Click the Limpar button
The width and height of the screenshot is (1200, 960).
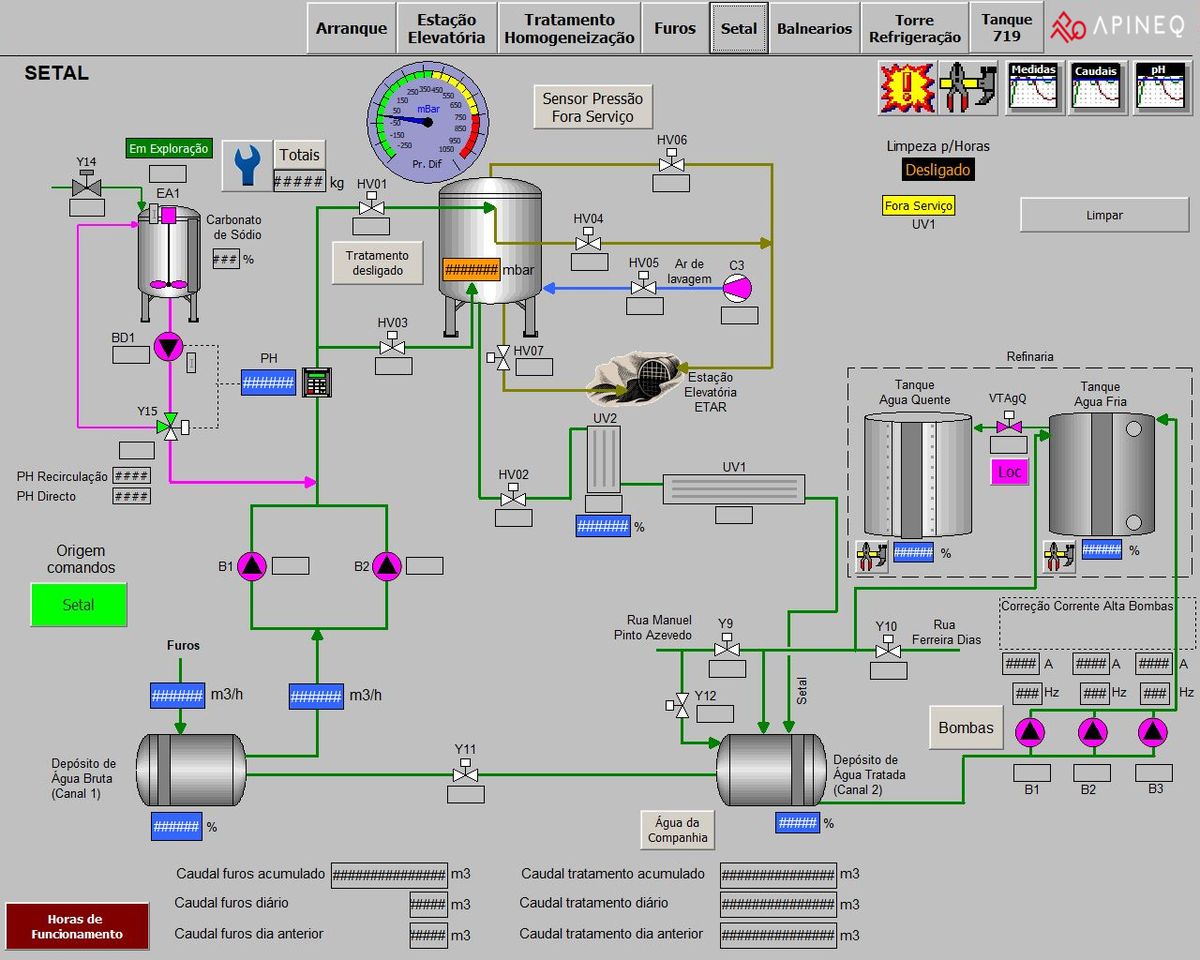coord(1105,215)
